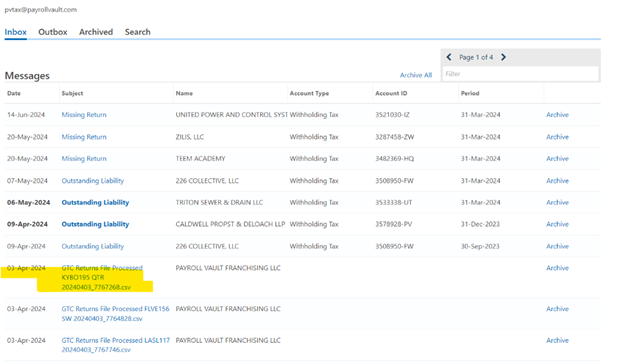Archive the CALDWELL PROPST & DELOACH message
624x364 pixels.
tap(557, 224)
